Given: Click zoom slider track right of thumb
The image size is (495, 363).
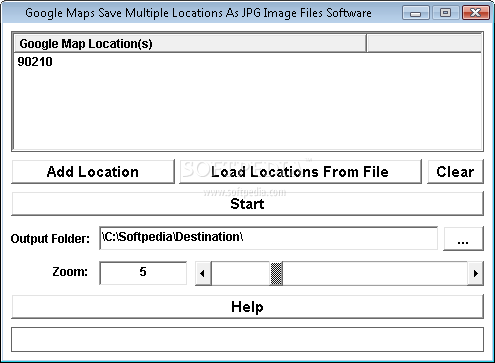Looking at the screenshot, I should coord(375,273).
